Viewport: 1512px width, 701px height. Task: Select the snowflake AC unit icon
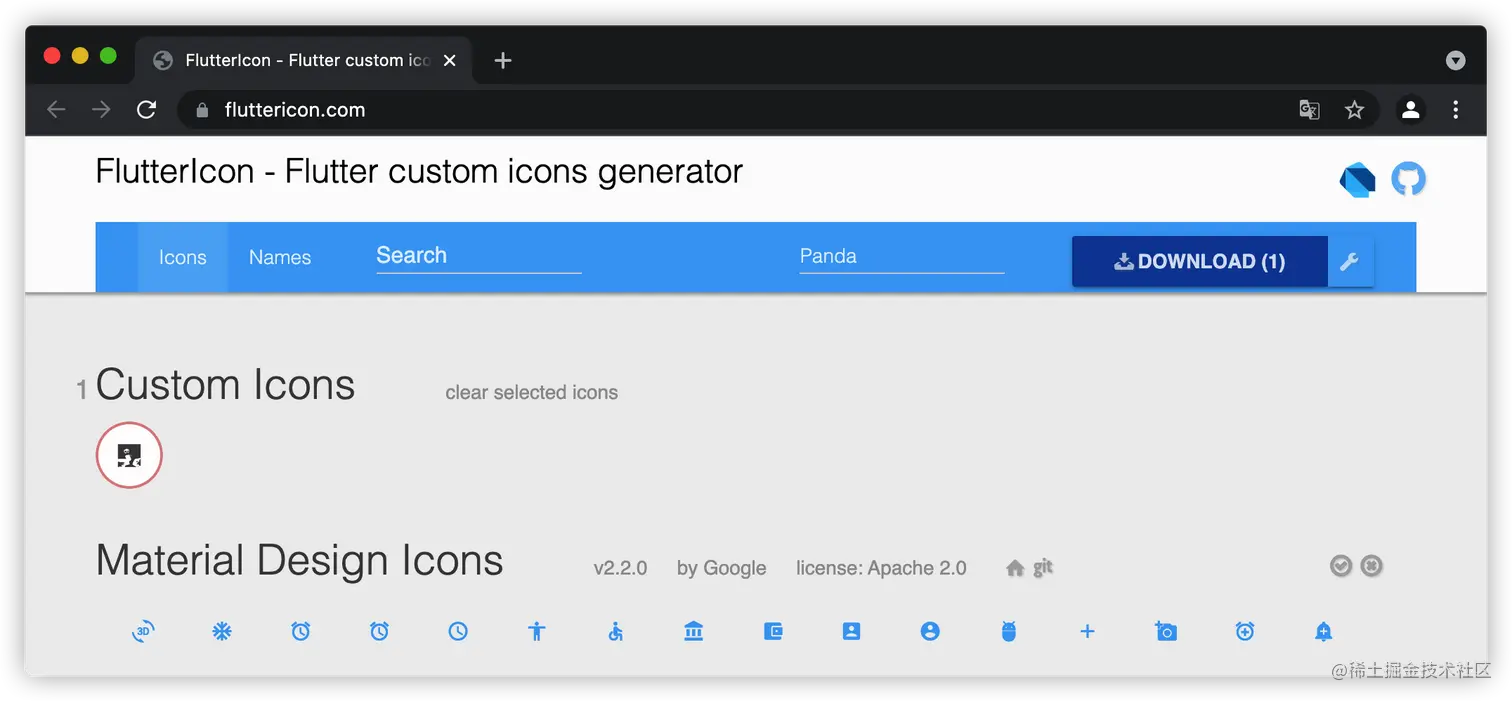tap(222, 631)
